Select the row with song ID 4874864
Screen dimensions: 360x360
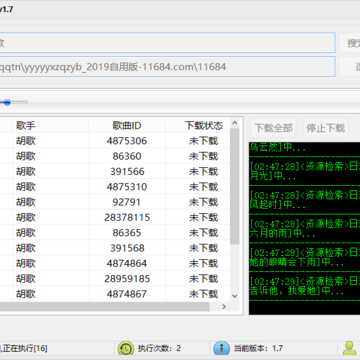tap(115, 263)
